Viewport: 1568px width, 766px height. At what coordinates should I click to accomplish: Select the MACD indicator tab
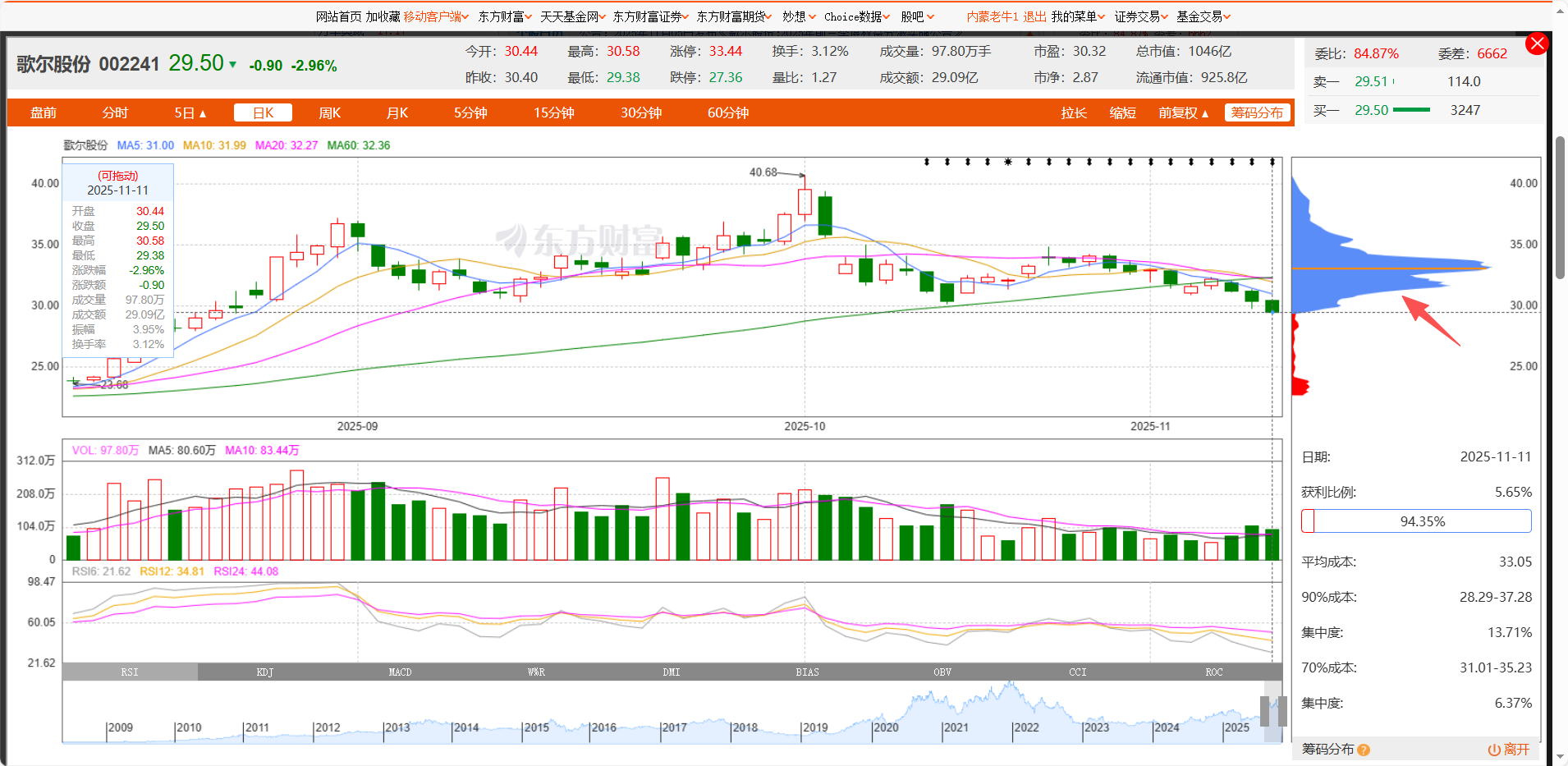[401, 672]
